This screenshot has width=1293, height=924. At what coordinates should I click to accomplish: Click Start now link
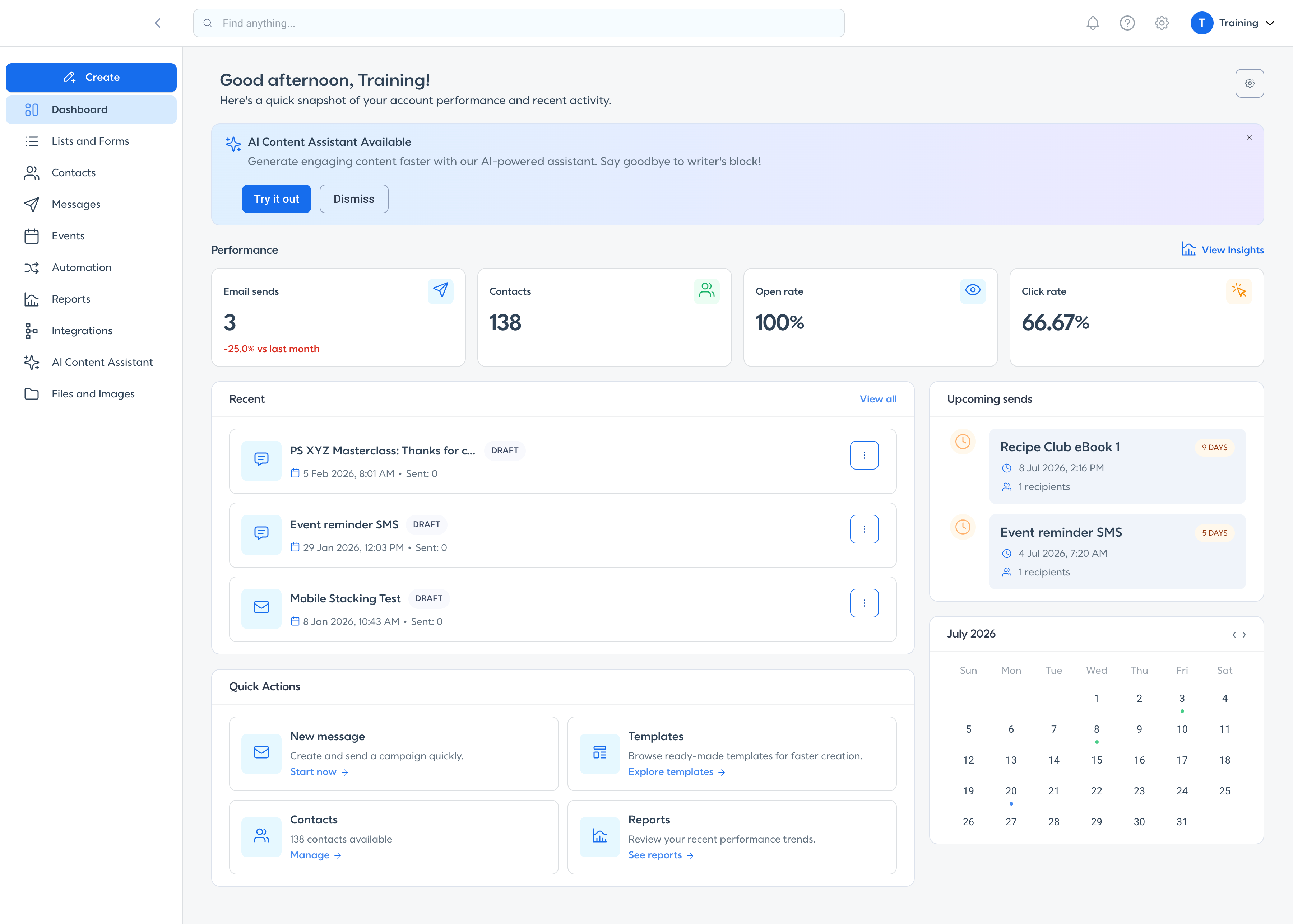click(x=319, y=771)
